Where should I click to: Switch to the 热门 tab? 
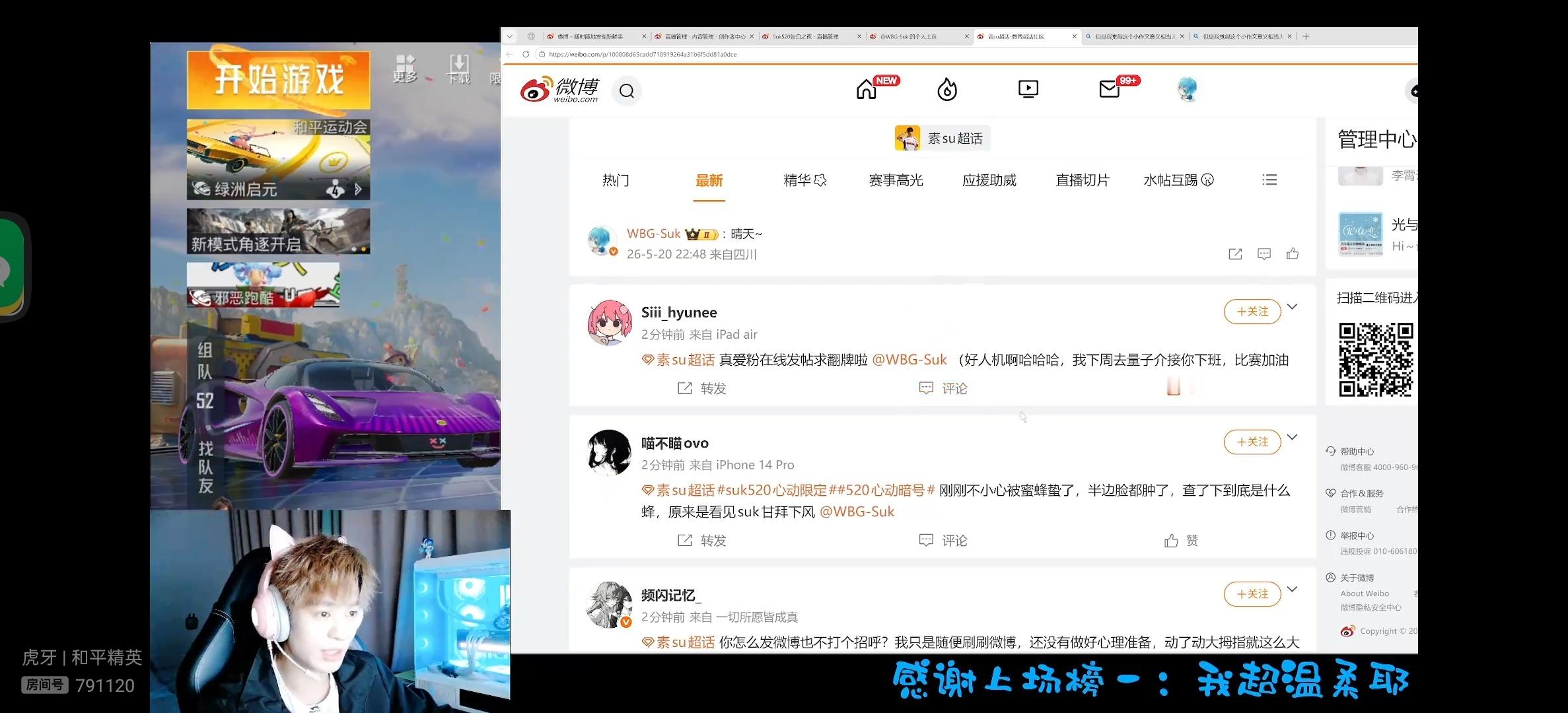click(x=616, y=180)
